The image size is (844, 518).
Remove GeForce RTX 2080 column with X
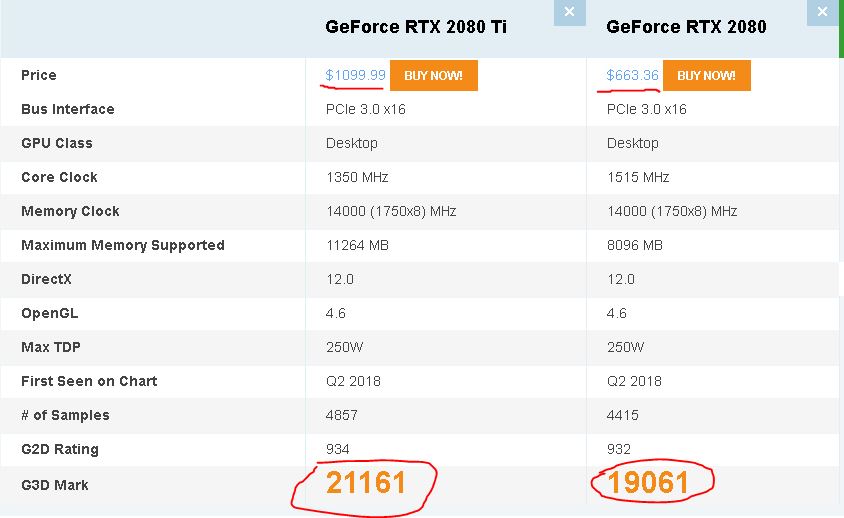pos(822,12)
